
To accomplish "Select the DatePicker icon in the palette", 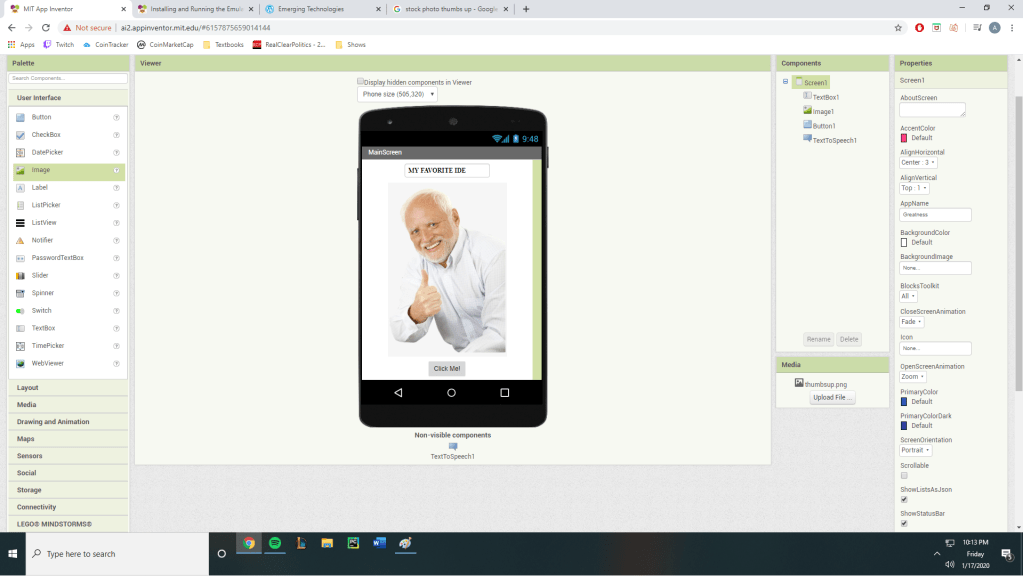I will [x=20, y=152].
